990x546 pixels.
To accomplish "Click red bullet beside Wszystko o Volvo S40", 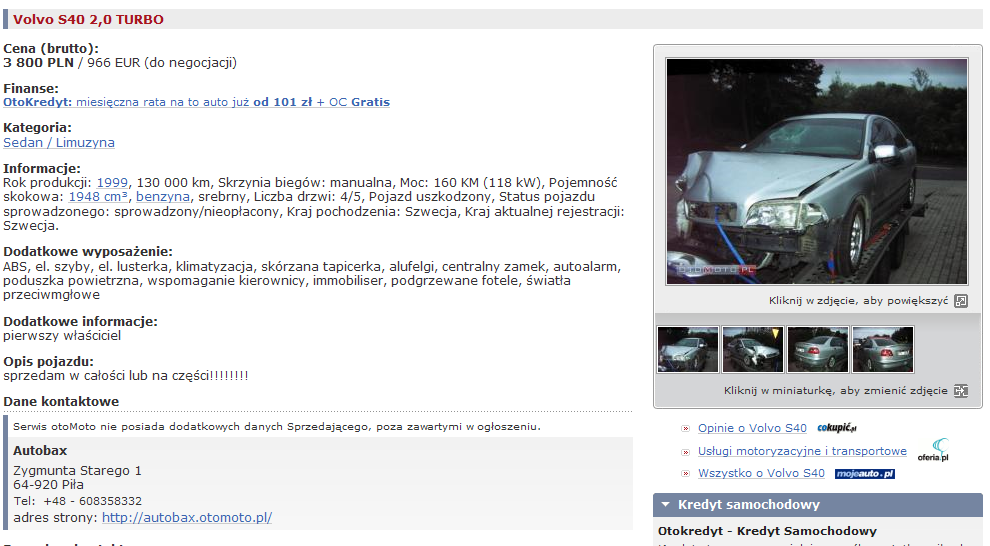I will click(x=686, y=473).
